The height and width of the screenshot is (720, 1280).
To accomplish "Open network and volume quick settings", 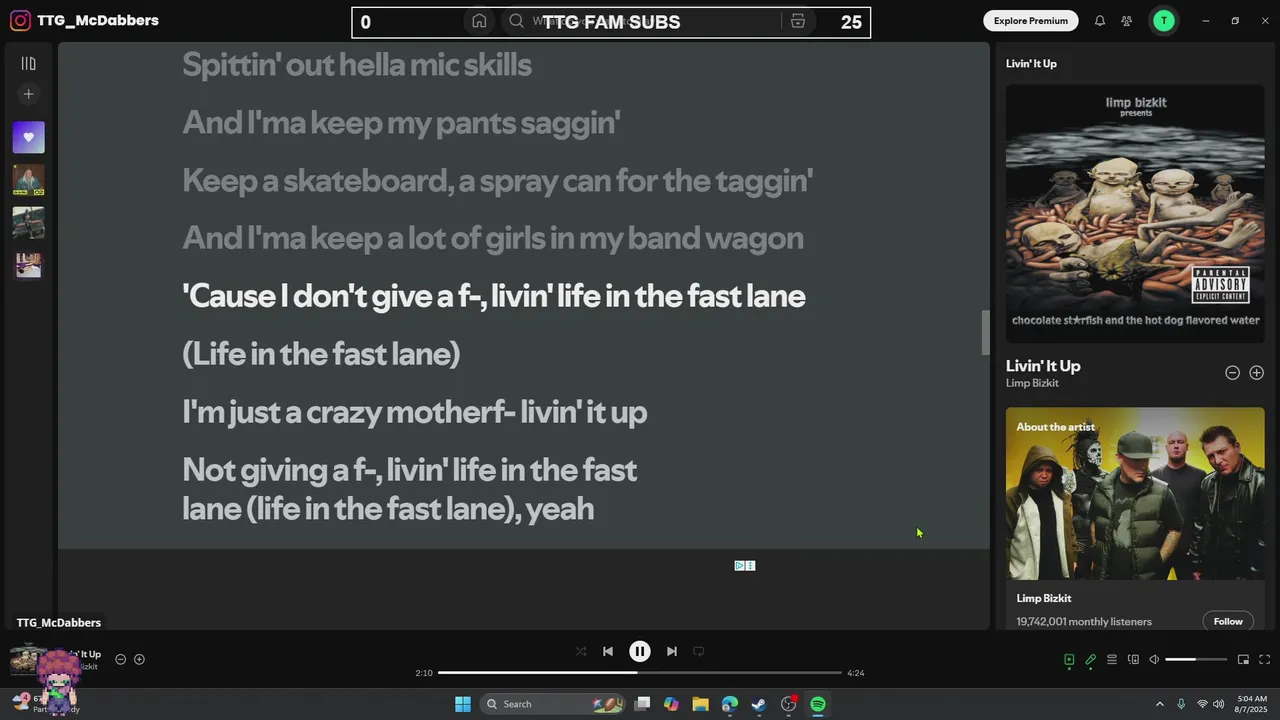I will (1212, 704).
